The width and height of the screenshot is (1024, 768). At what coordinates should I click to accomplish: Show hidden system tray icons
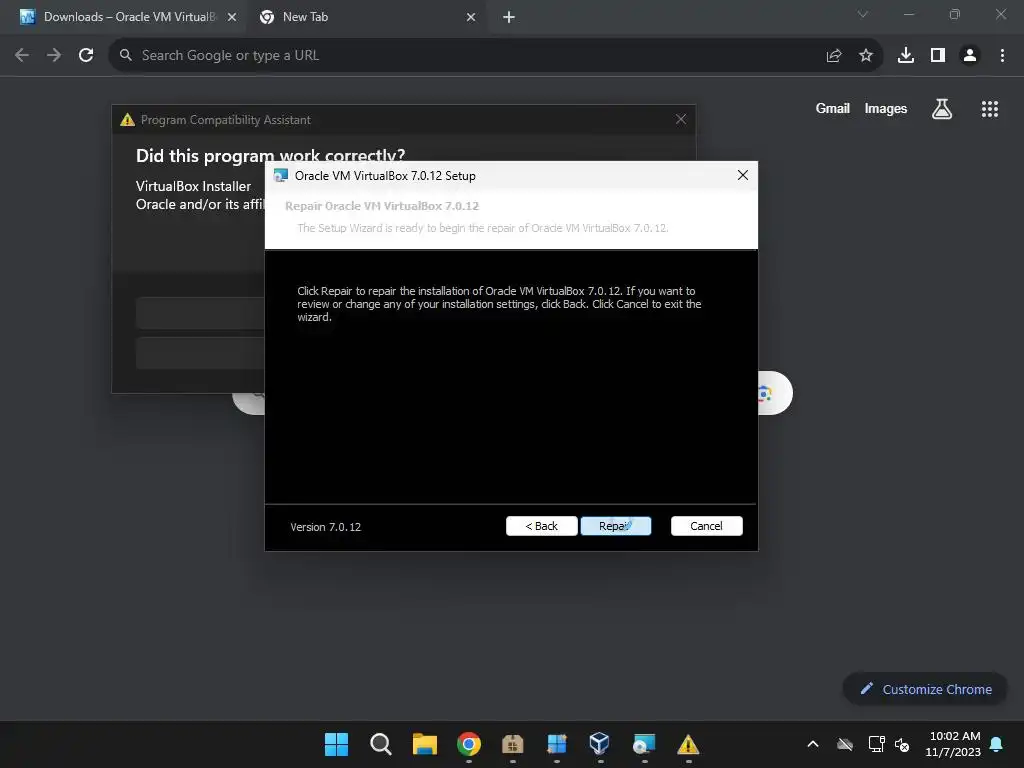coord(812,744)
